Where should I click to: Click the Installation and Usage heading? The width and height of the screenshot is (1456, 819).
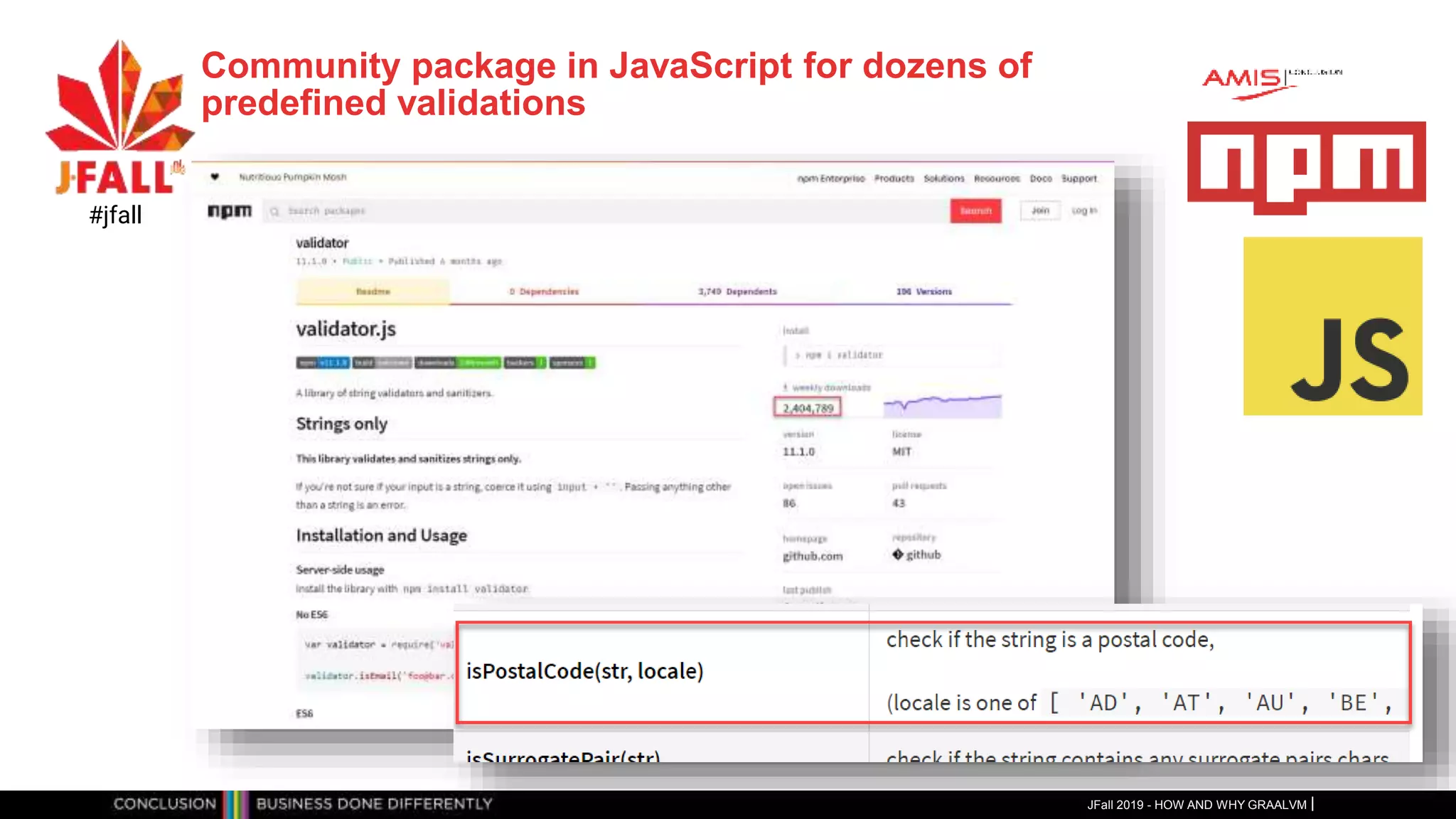[382, 535]
